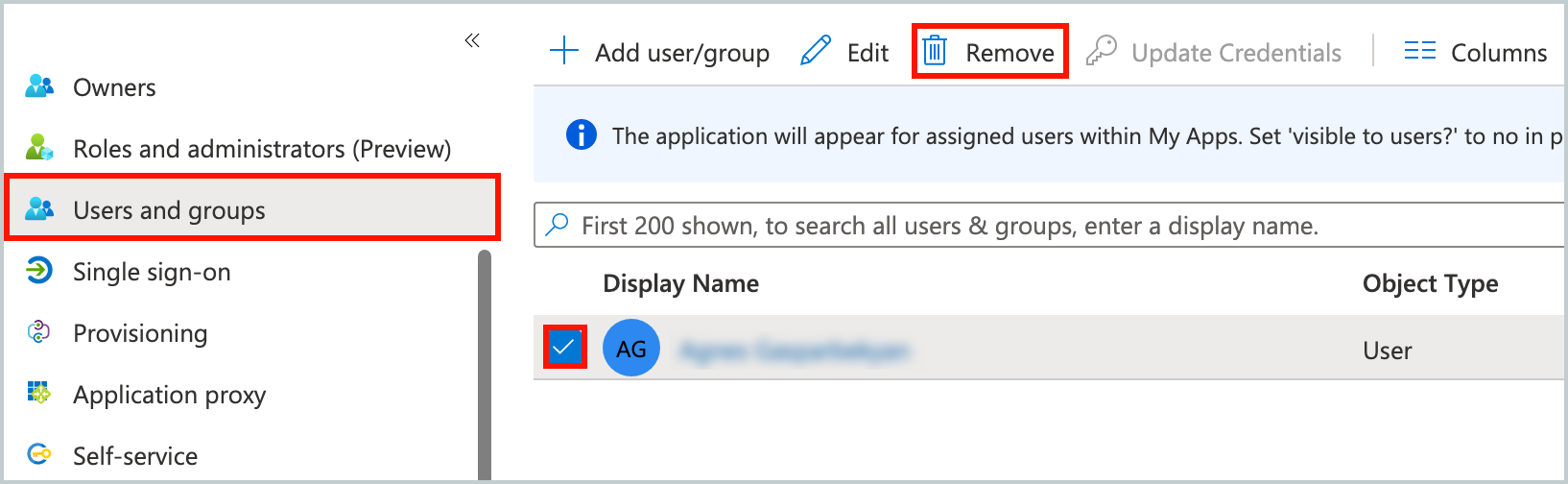Focus the users and groups search field
Screen dimensions: 1568x484
(x=1050, y=225)
